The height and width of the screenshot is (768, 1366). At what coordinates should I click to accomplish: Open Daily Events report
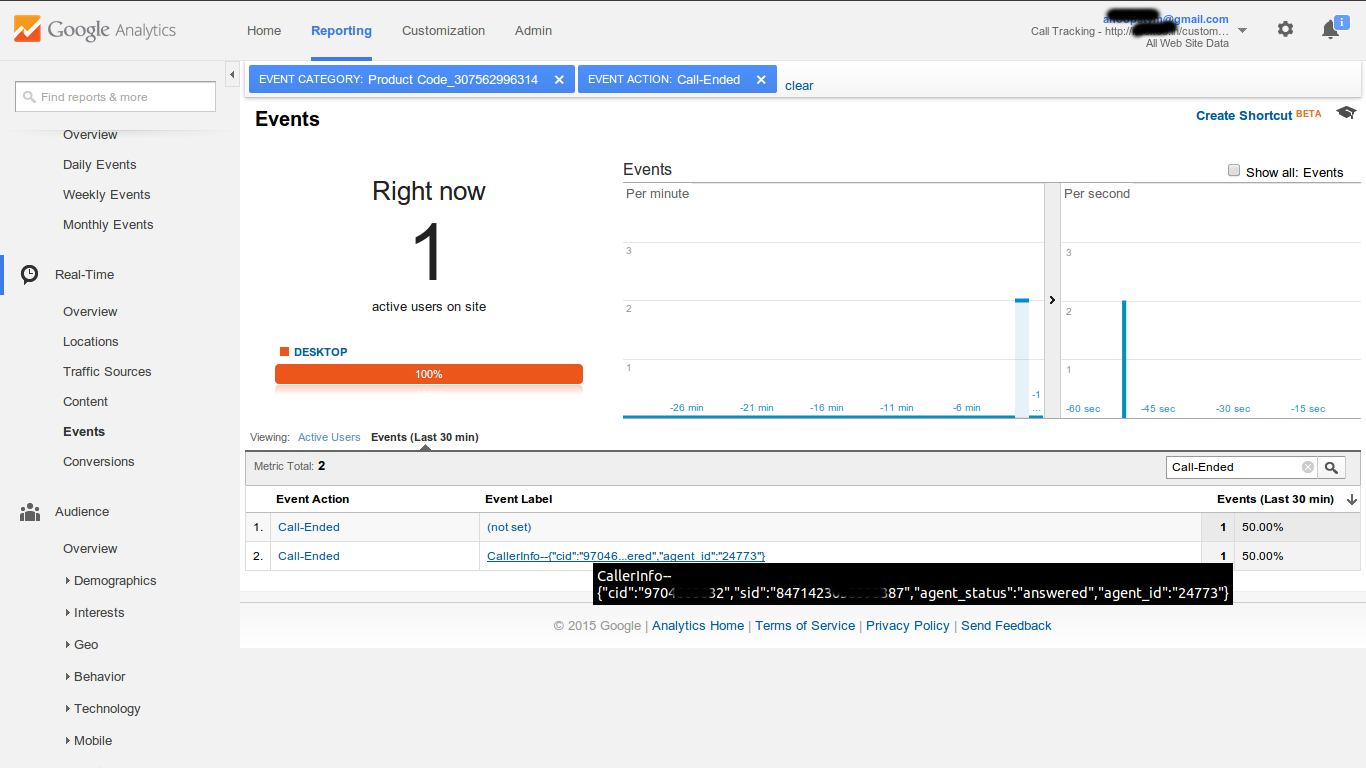coord(100,165)
